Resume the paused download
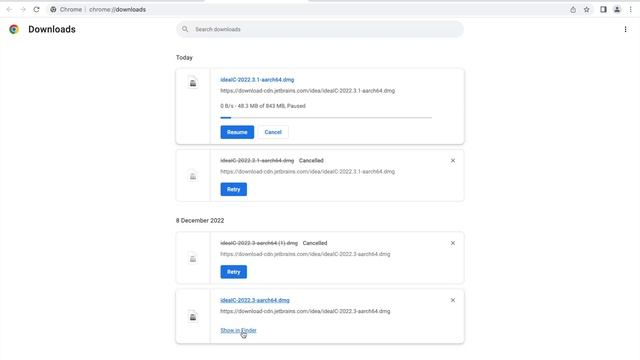The height and width of the screenshot is (360, 640). tap(237, 132)
